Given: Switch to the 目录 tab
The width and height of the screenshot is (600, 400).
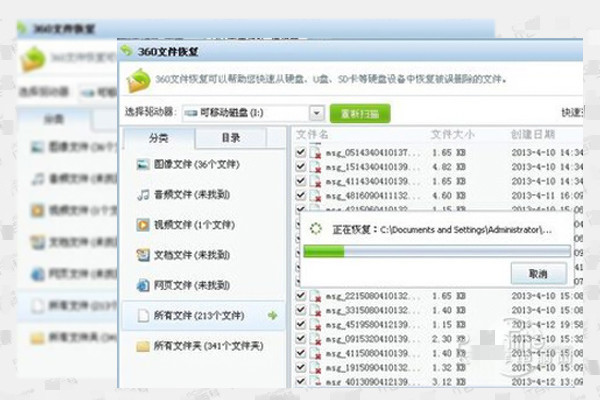Looking at the screenshot, I should pos(231,138).
